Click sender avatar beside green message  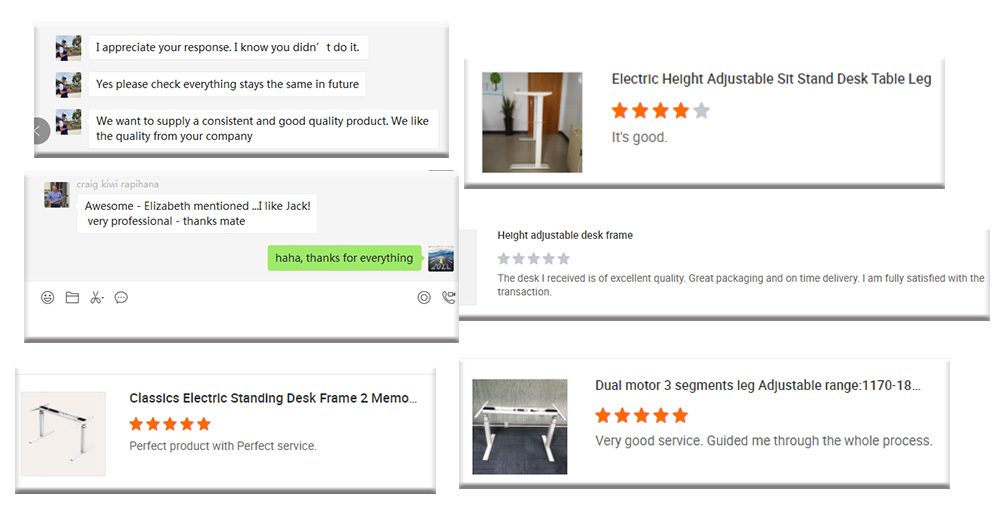441,258
